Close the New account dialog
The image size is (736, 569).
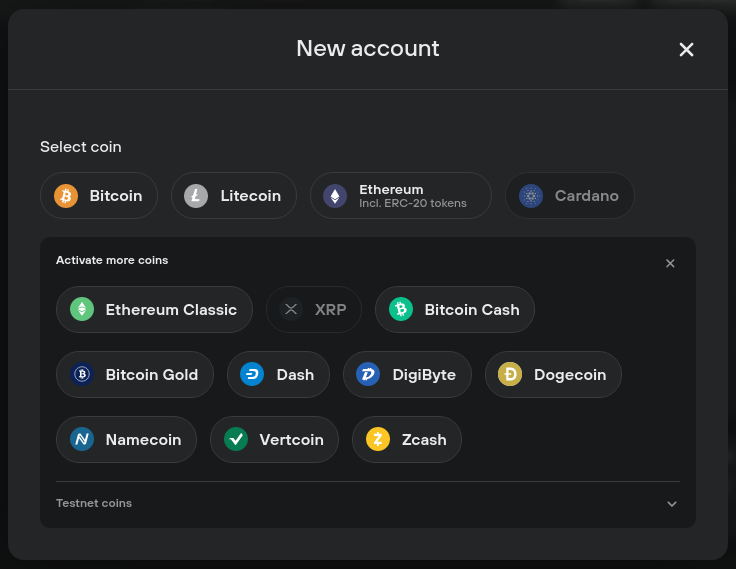click(686, 49)
